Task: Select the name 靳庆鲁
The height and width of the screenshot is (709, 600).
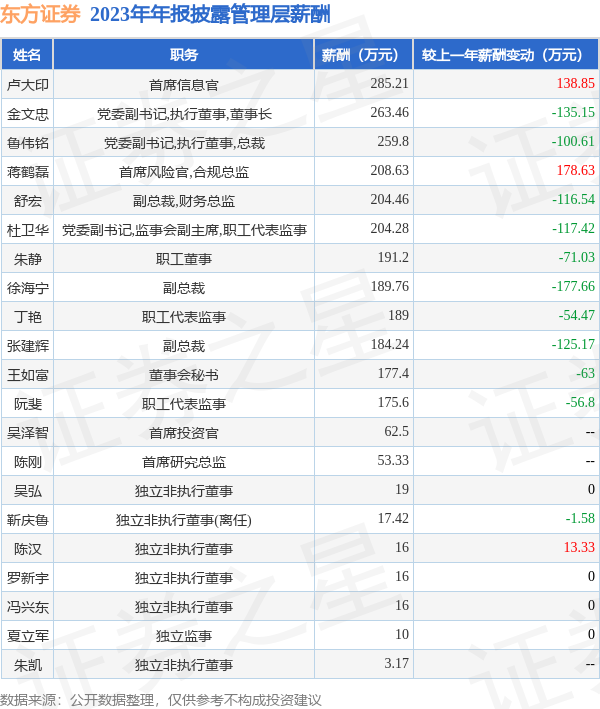Action: coord(28,520)
